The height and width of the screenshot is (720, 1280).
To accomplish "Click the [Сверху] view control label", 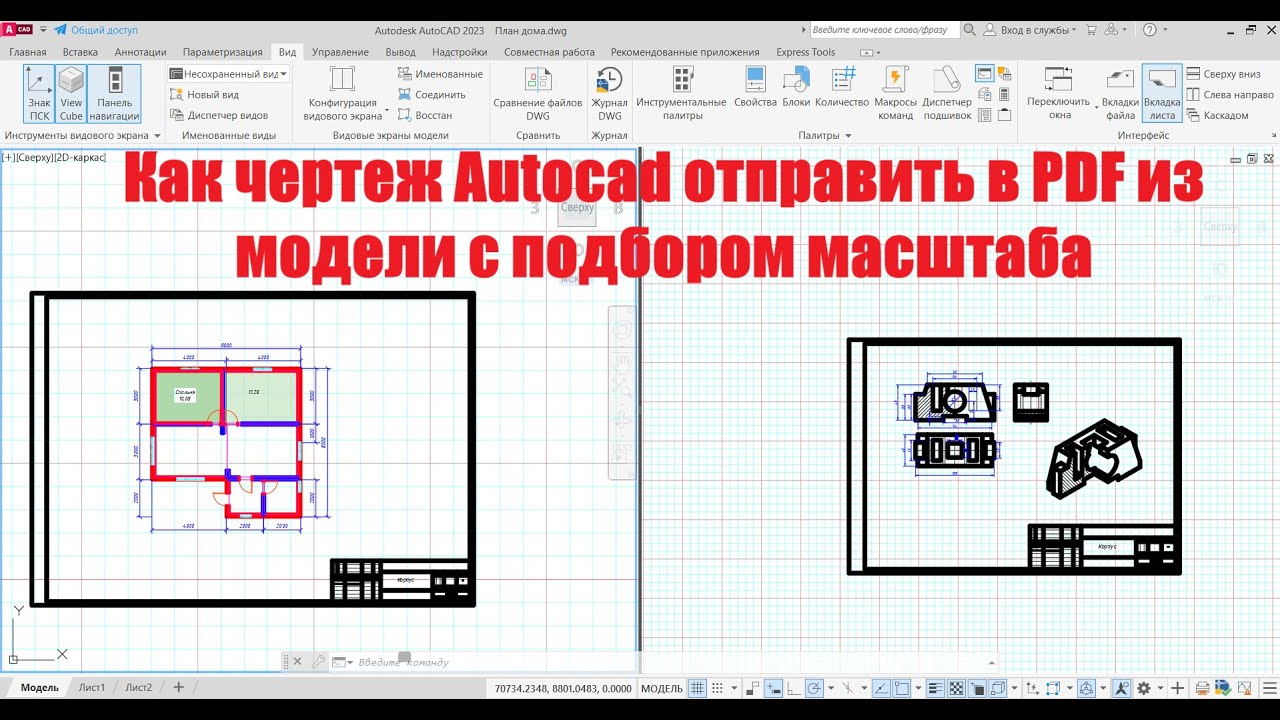I will [33, 157].
